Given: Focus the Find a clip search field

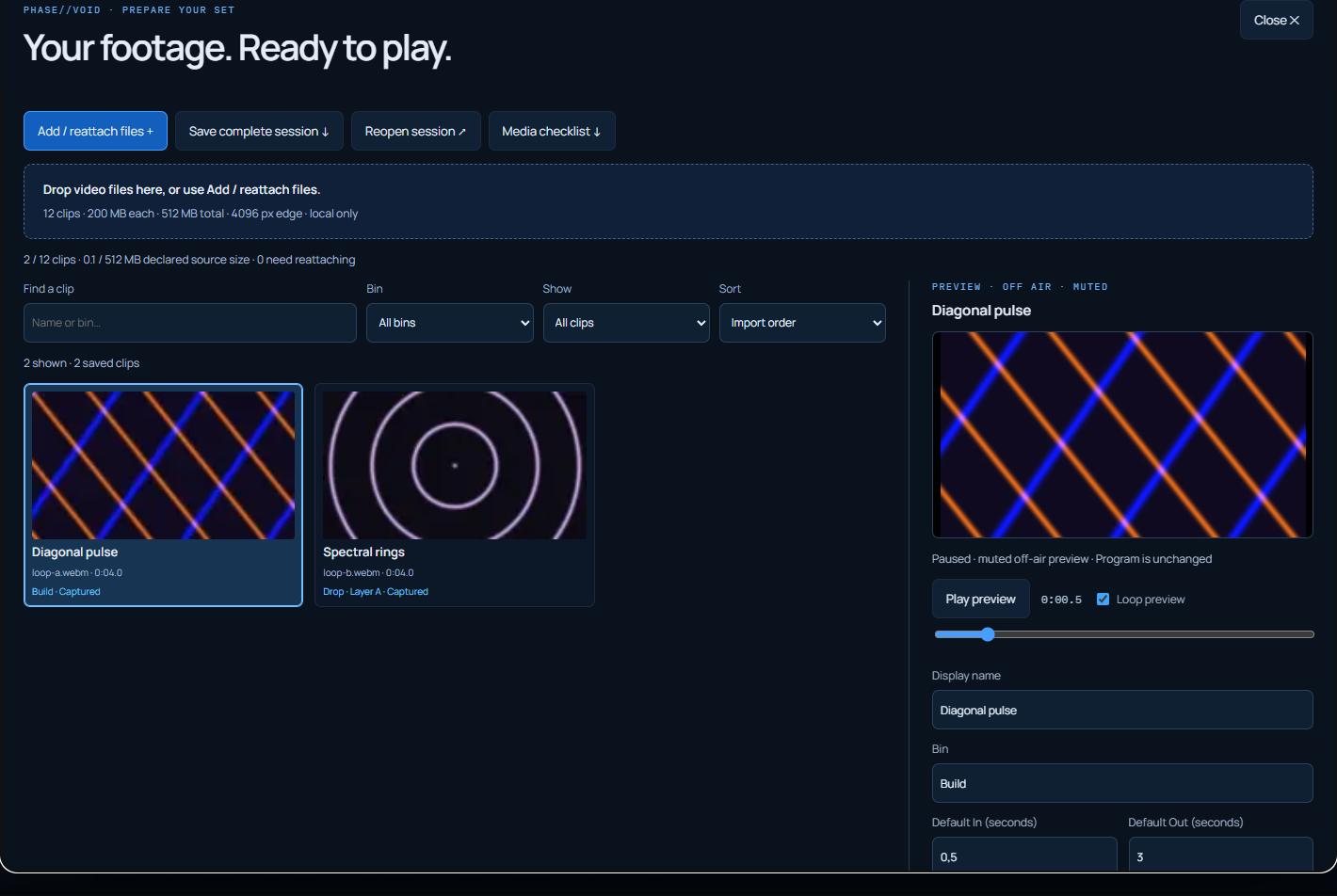Looking at the screenshot, I should [x=190, y=323].
